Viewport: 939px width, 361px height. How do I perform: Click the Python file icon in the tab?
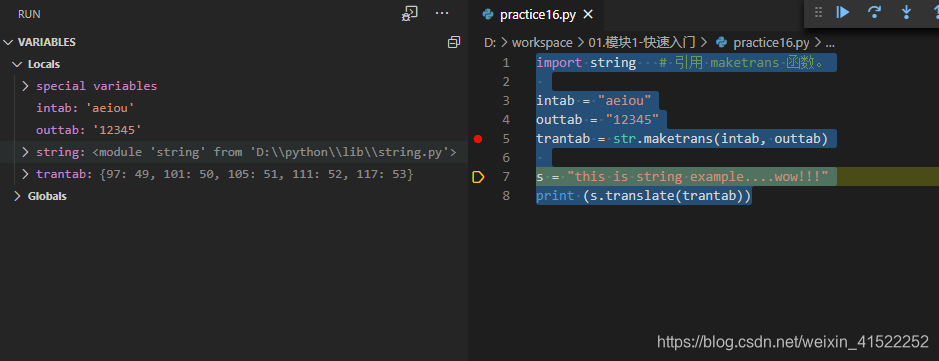[488, 14]
